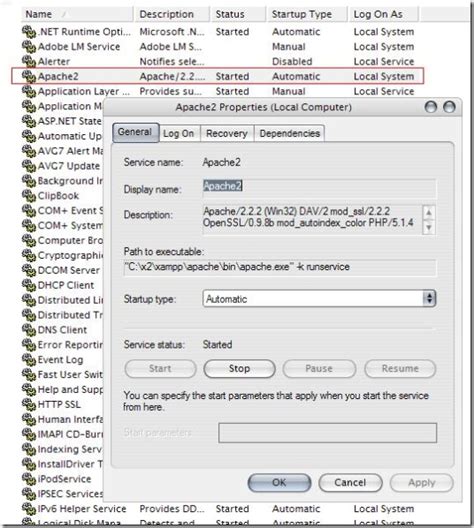Click the gear icon next to Adobe LM Service
This screenshot has width=474, height=528.
click(29, 47)
